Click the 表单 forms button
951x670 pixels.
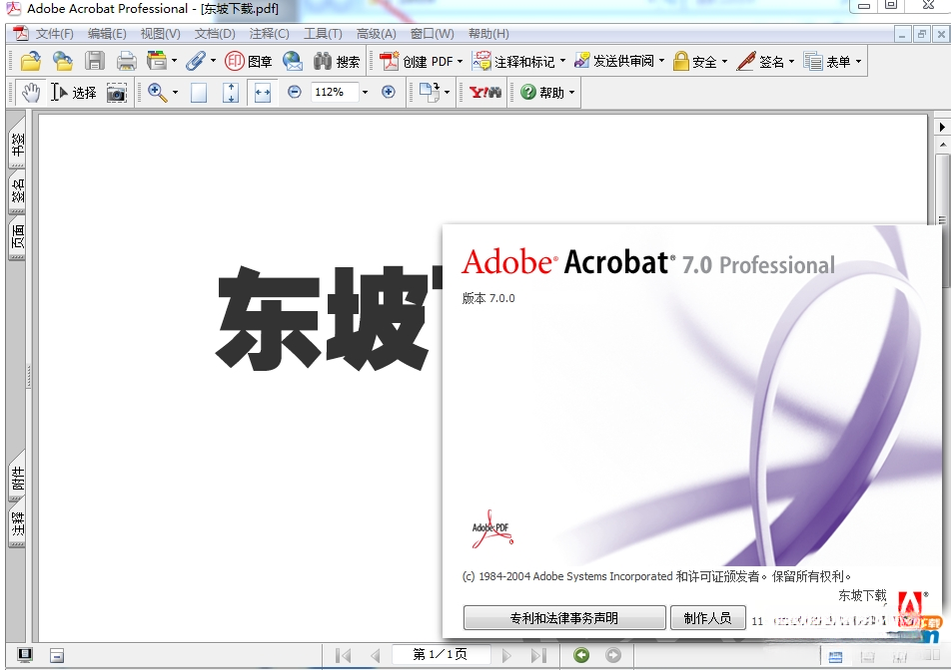coord(827,61)
